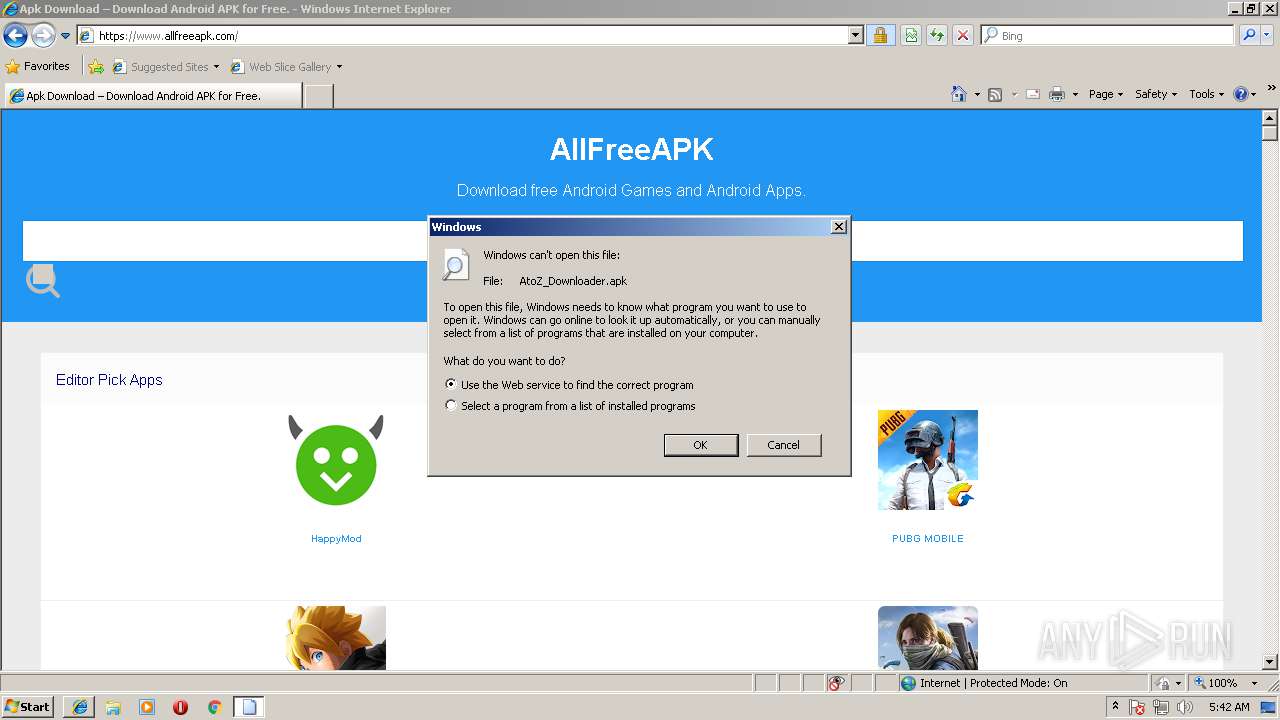Screen dimensions: 1280x720
Task: Show hidden system tray icons
Action: click(x=1116, y=707)
